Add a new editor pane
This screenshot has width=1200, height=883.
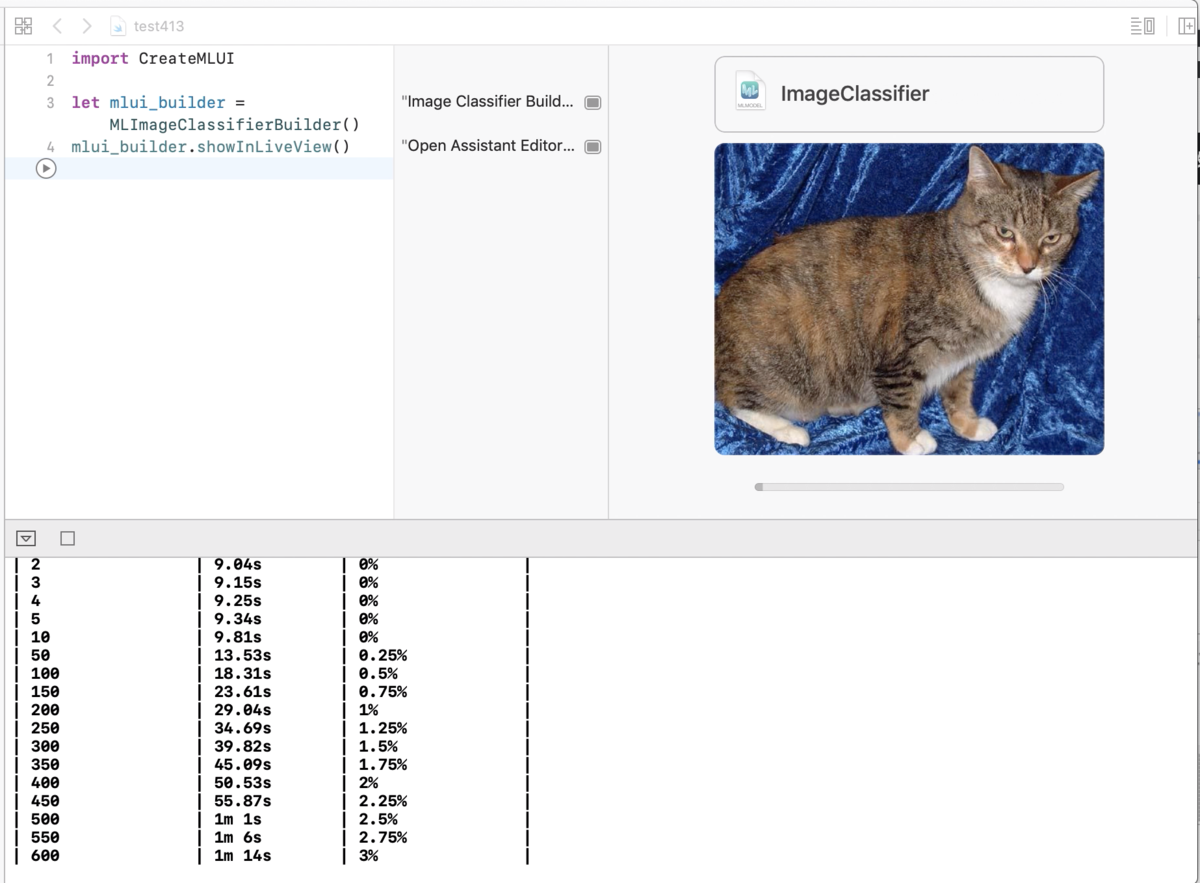pos(1187,26)
